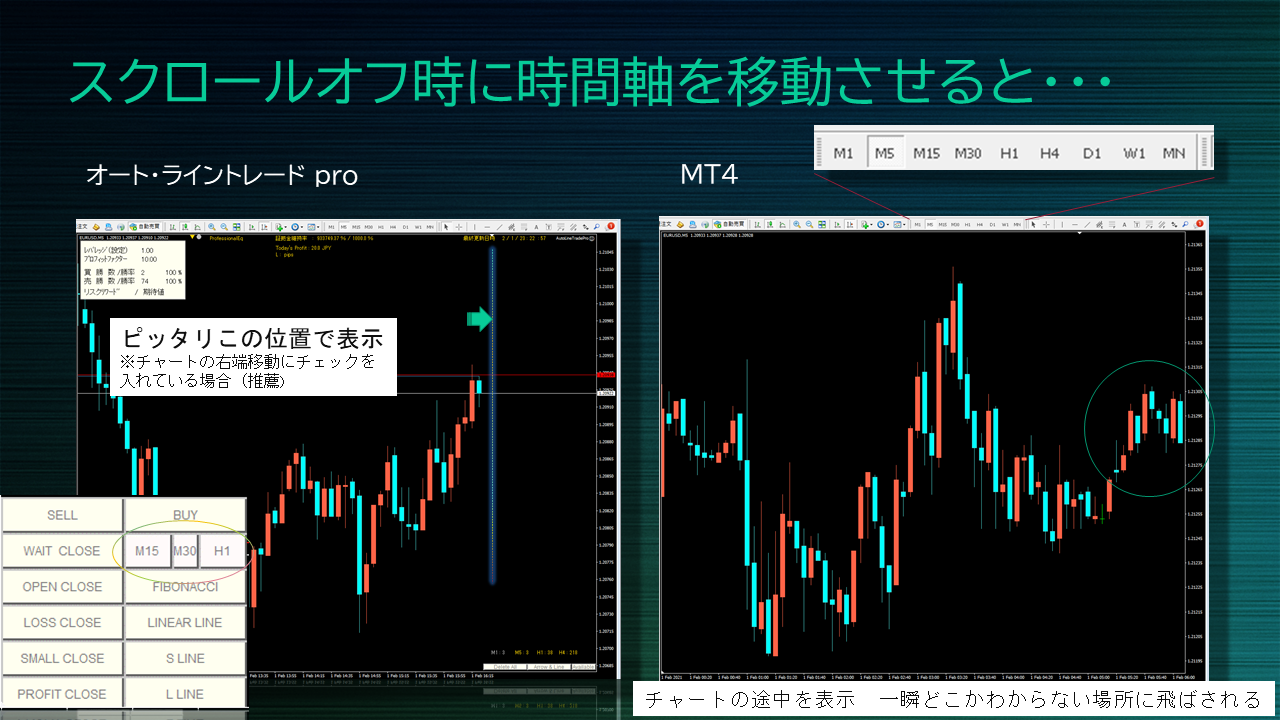Click the S LINE button

(185, 659)
